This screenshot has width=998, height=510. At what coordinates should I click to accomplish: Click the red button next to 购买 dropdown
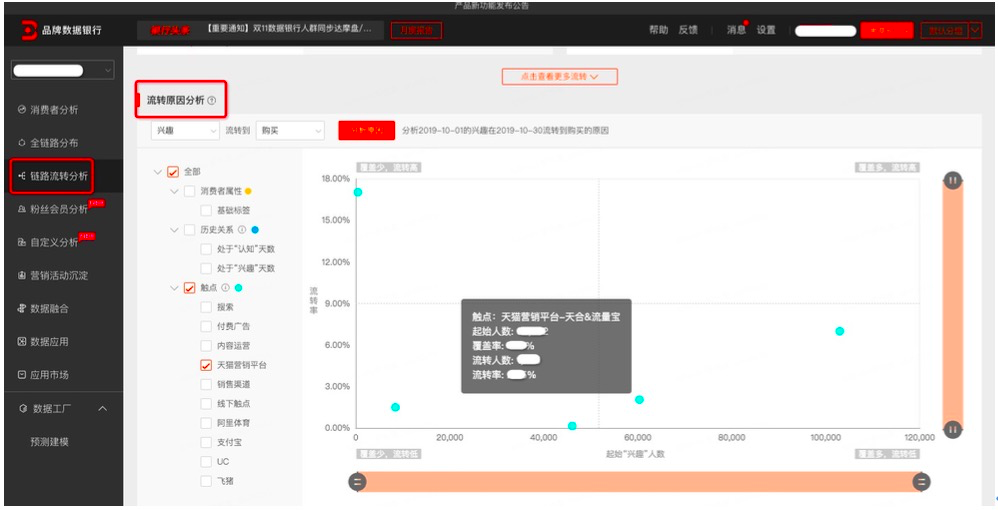click(367, 131)
